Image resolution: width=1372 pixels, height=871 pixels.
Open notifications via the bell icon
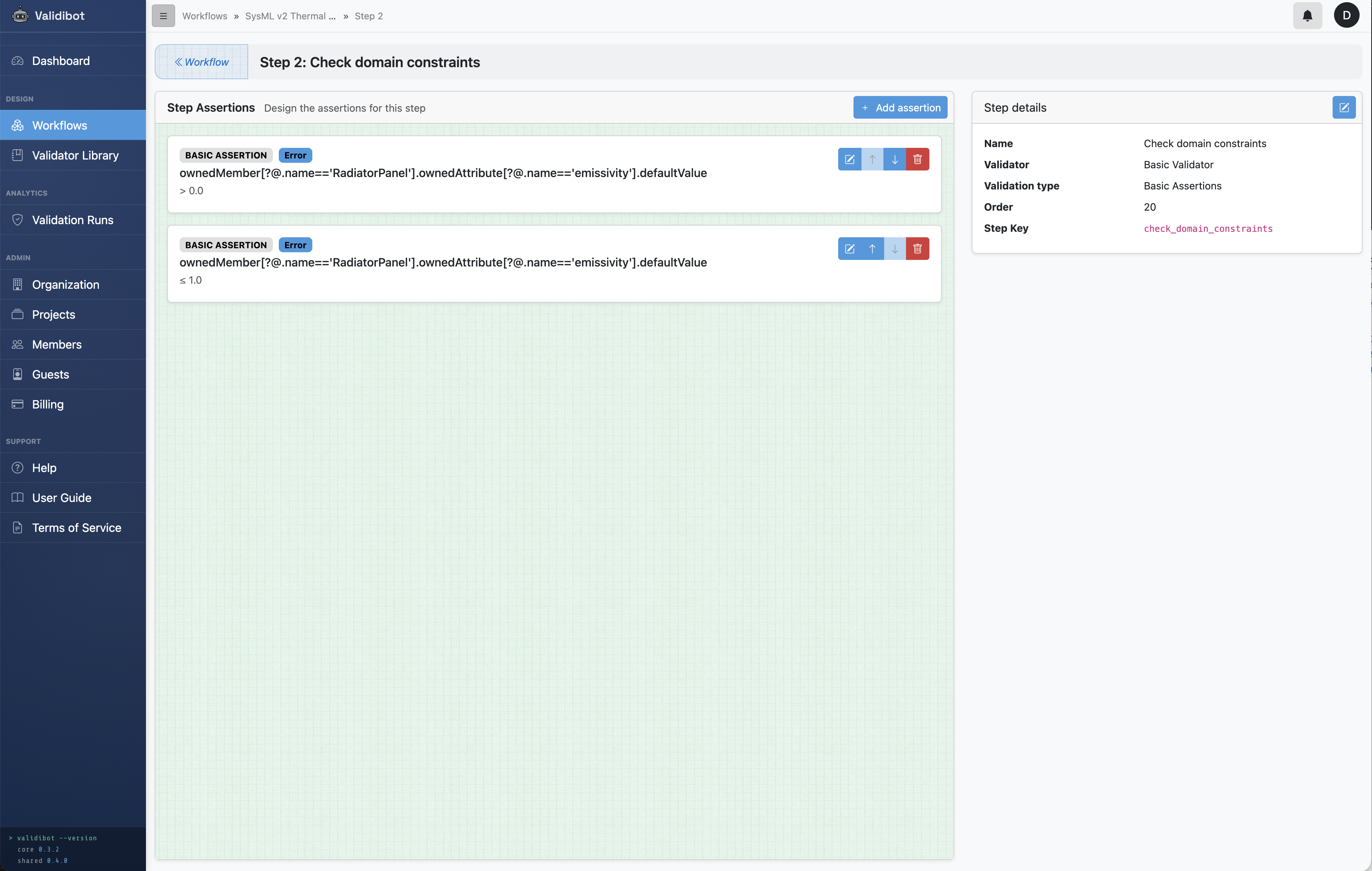point(1307,15)
